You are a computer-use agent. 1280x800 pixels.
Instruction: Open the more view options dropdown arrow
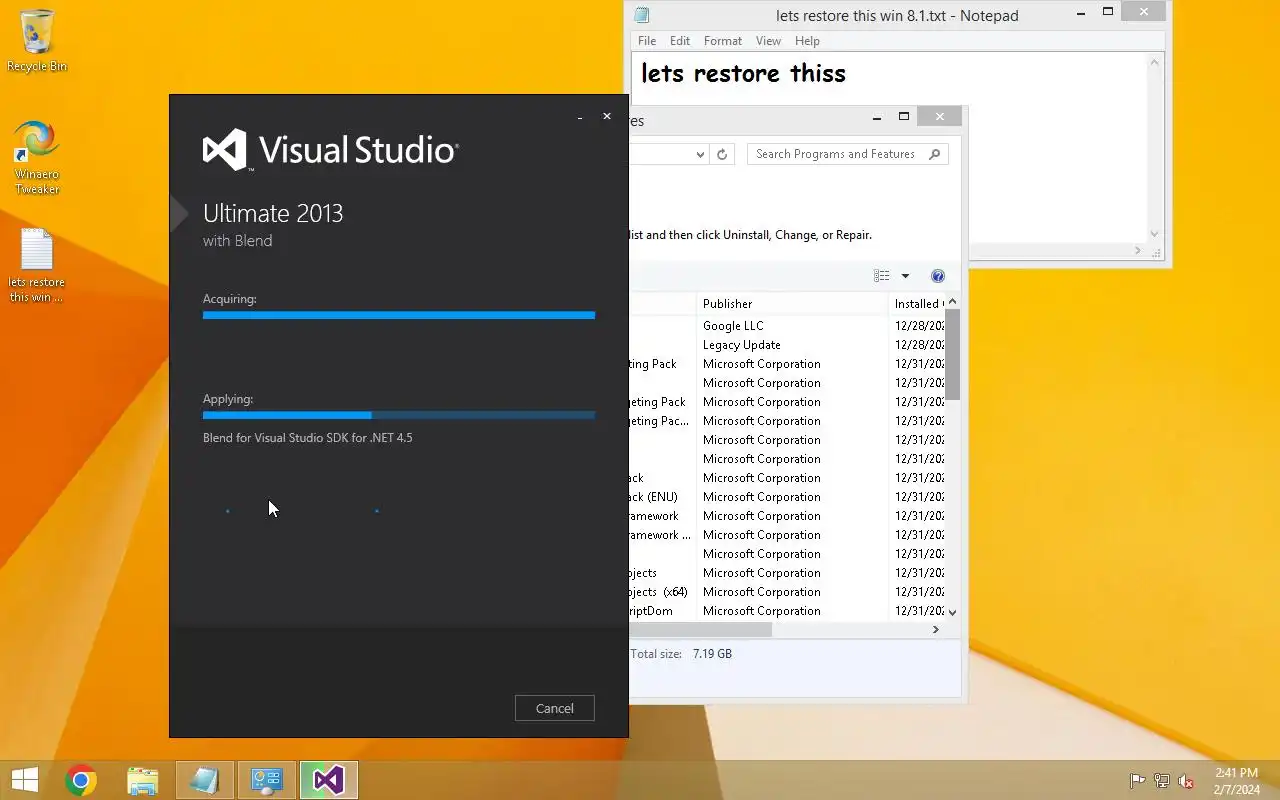pyautogui.click(x=905, y=276)
